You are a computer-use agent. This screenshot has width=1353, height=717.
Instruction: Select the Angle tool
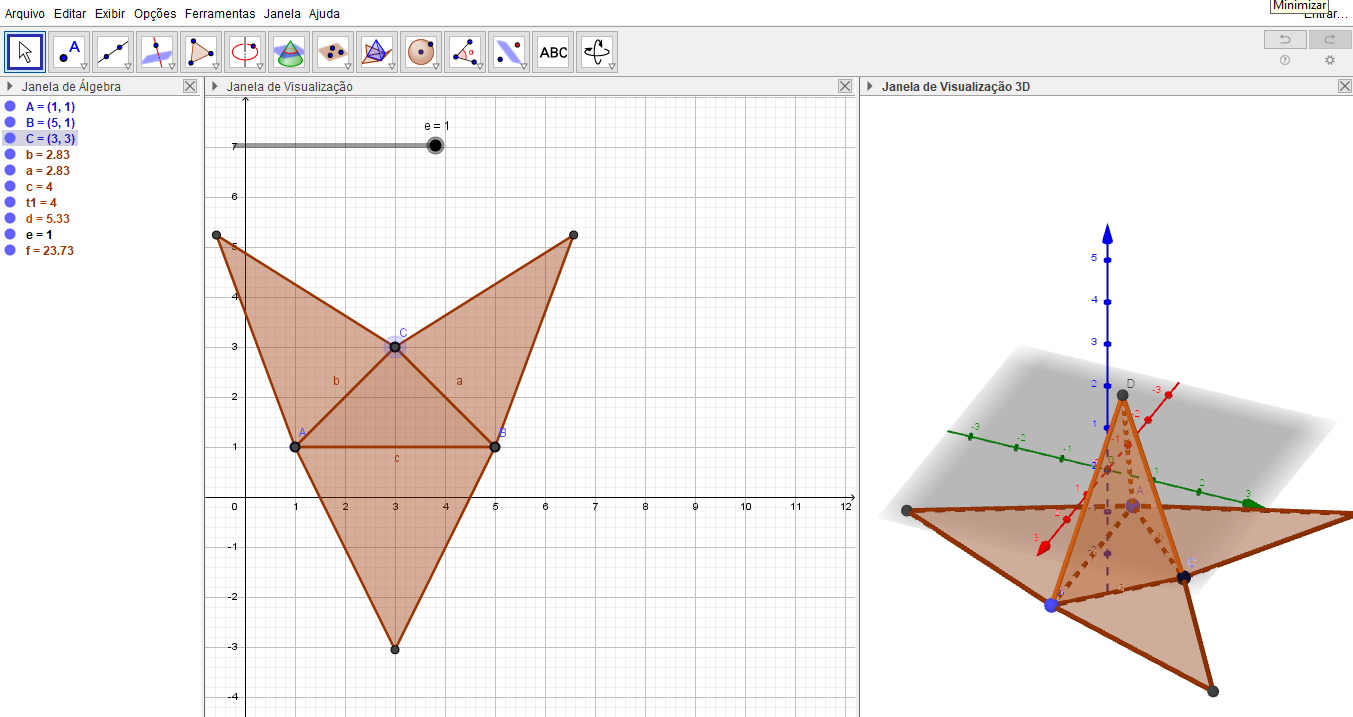click(x=465, y=51)
